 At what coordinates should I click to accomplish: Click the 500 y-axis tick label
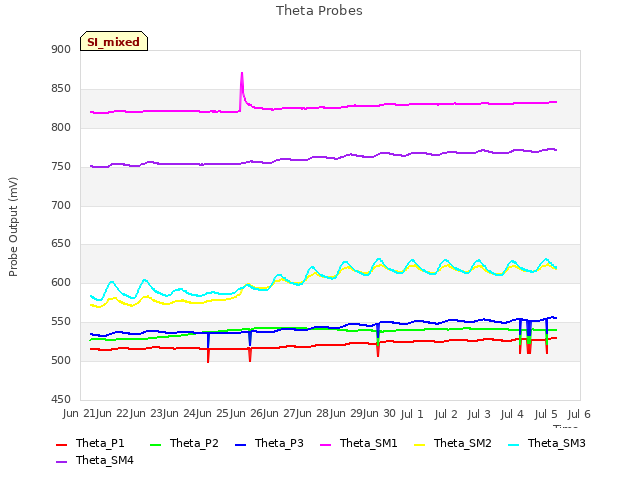(x=61, y=360)
